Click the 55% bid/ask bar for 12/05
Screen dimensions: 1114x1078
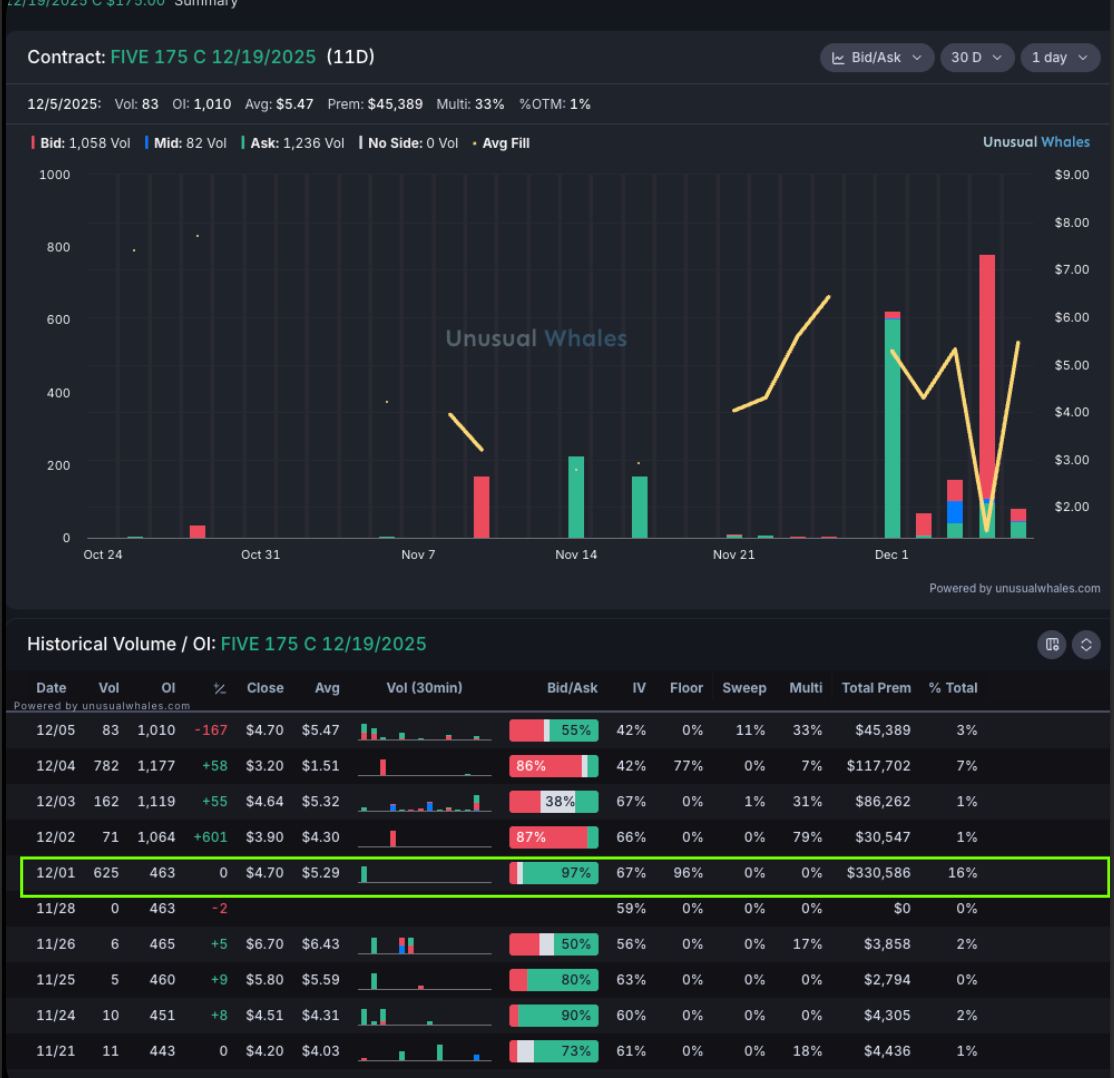coord(553,730)
